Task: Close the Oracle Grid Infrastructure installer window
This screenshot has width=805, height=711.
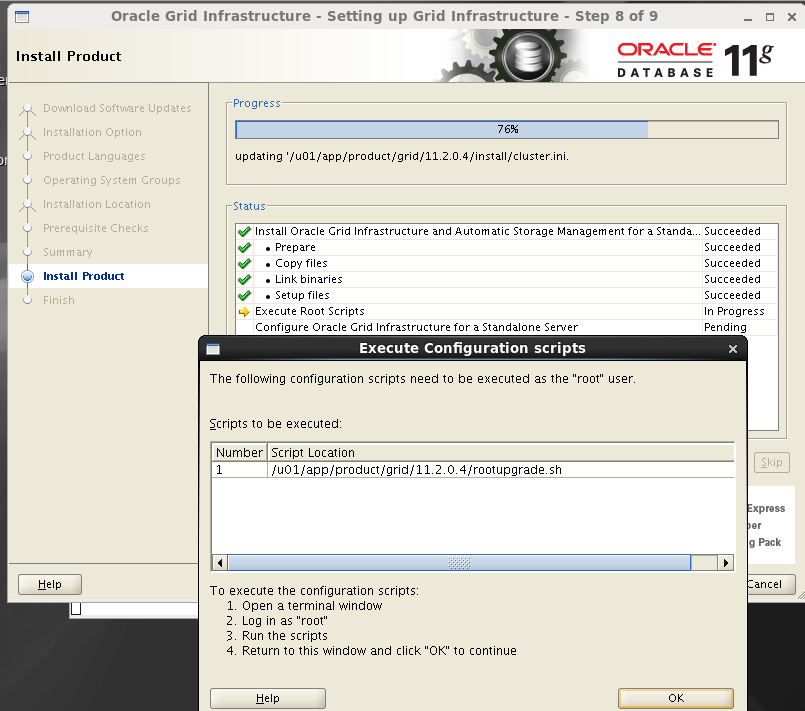Action: tap(792, 17)
